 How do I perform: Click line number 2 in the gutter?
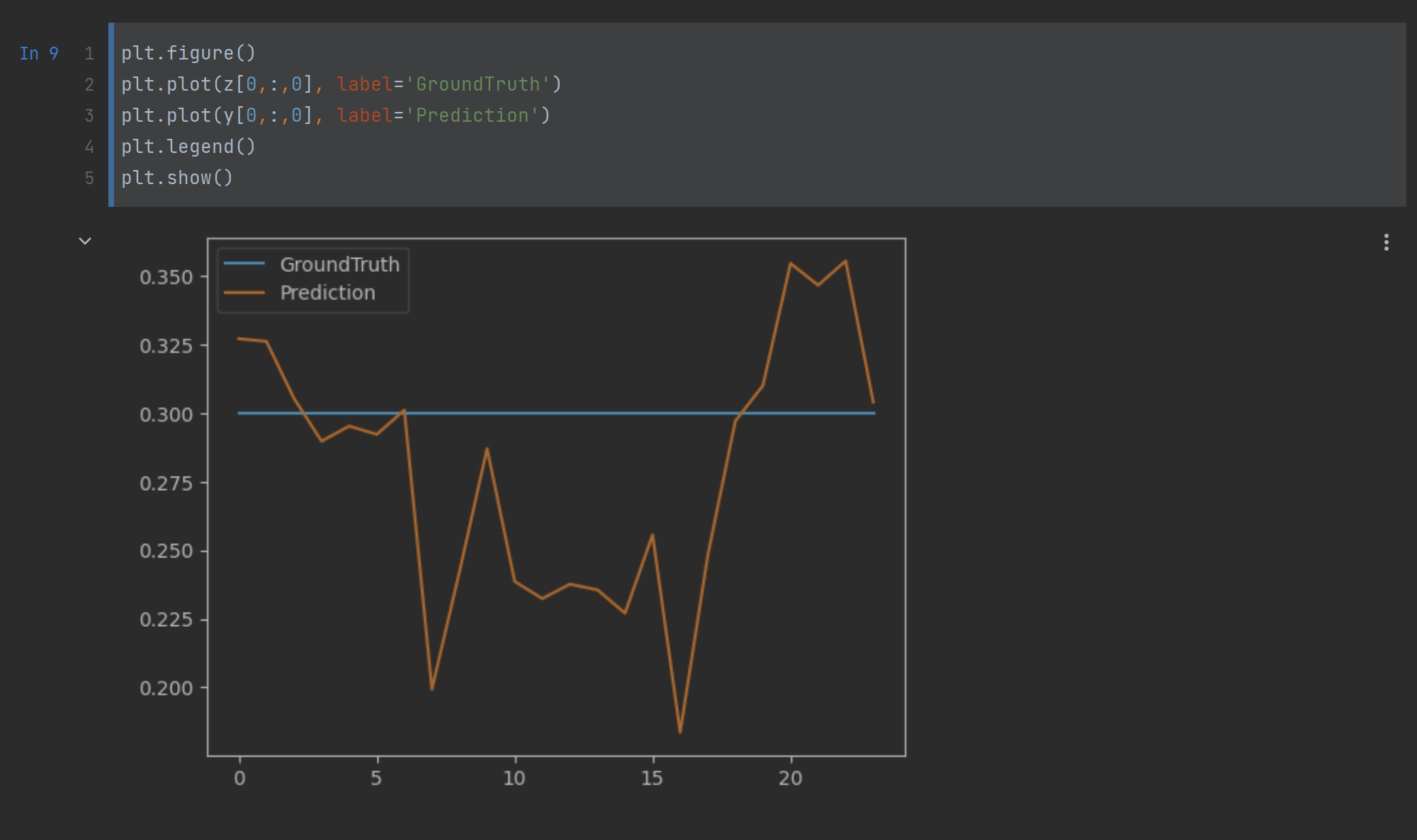pos(89,84)
